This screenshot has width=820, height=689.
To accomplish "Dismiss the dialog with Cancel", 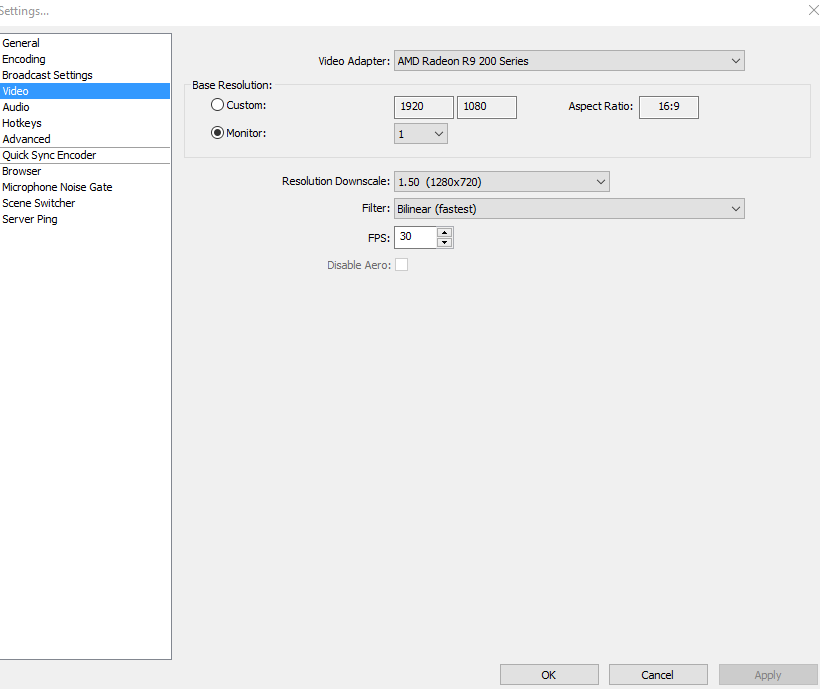I will pyautogui.click(x=658, y=674).
